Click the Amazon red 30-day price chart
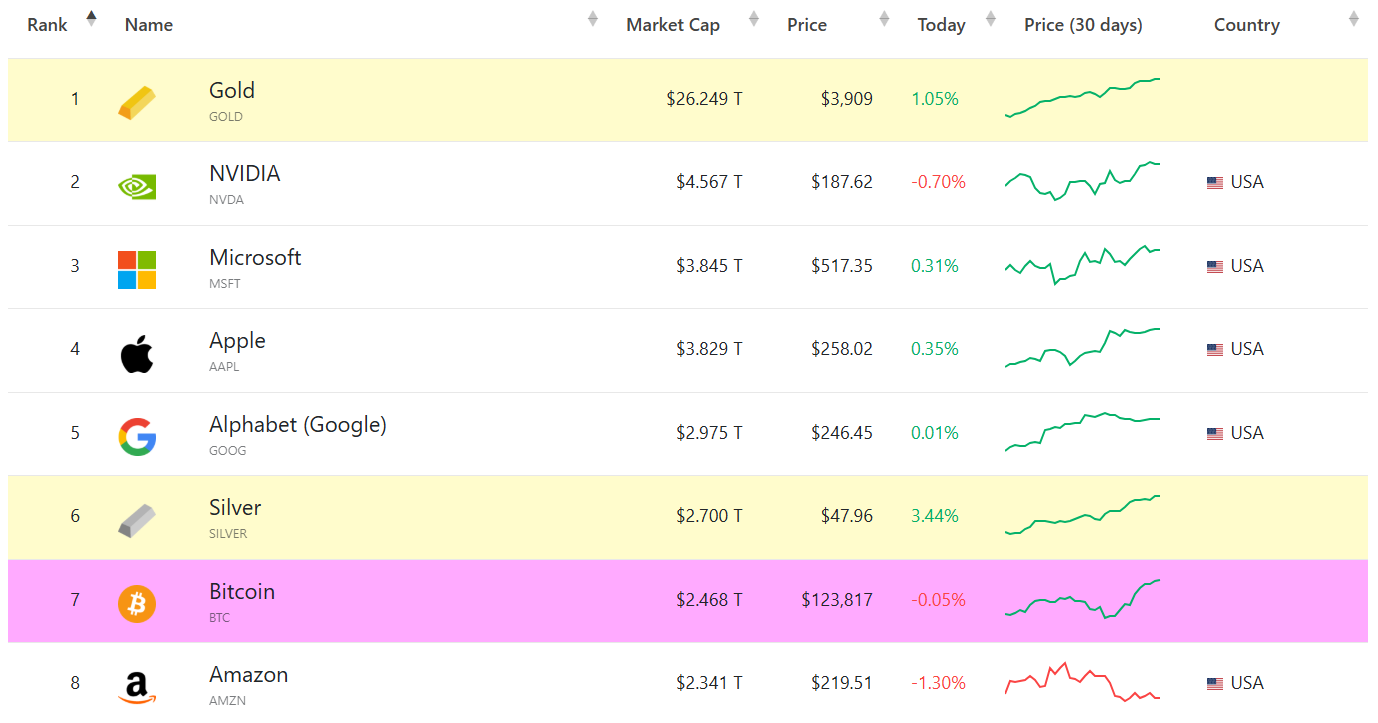1378x723 pixels. (1082, 682)
